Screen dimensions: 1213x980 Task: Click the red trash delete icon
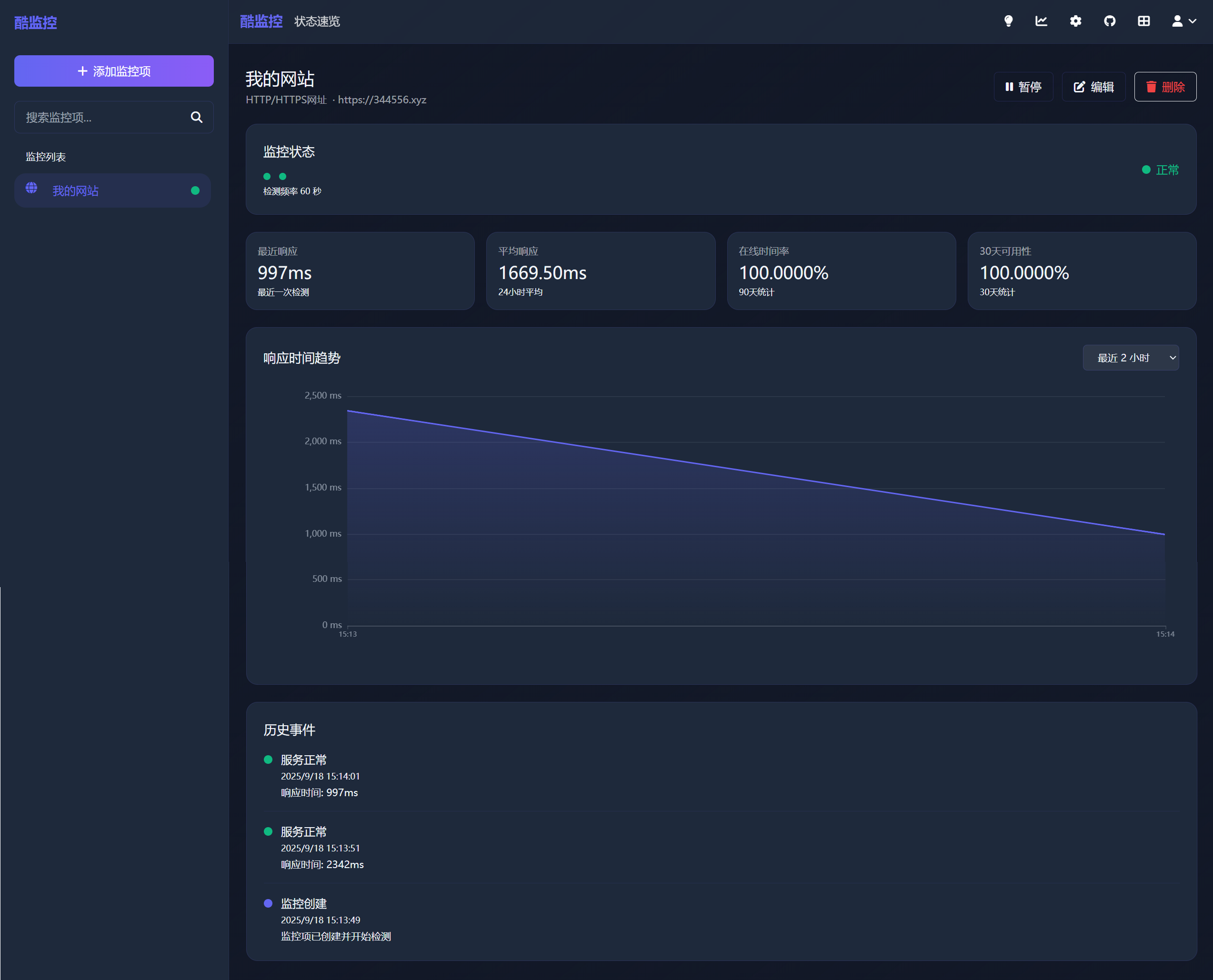click(x=1151, y=87)
